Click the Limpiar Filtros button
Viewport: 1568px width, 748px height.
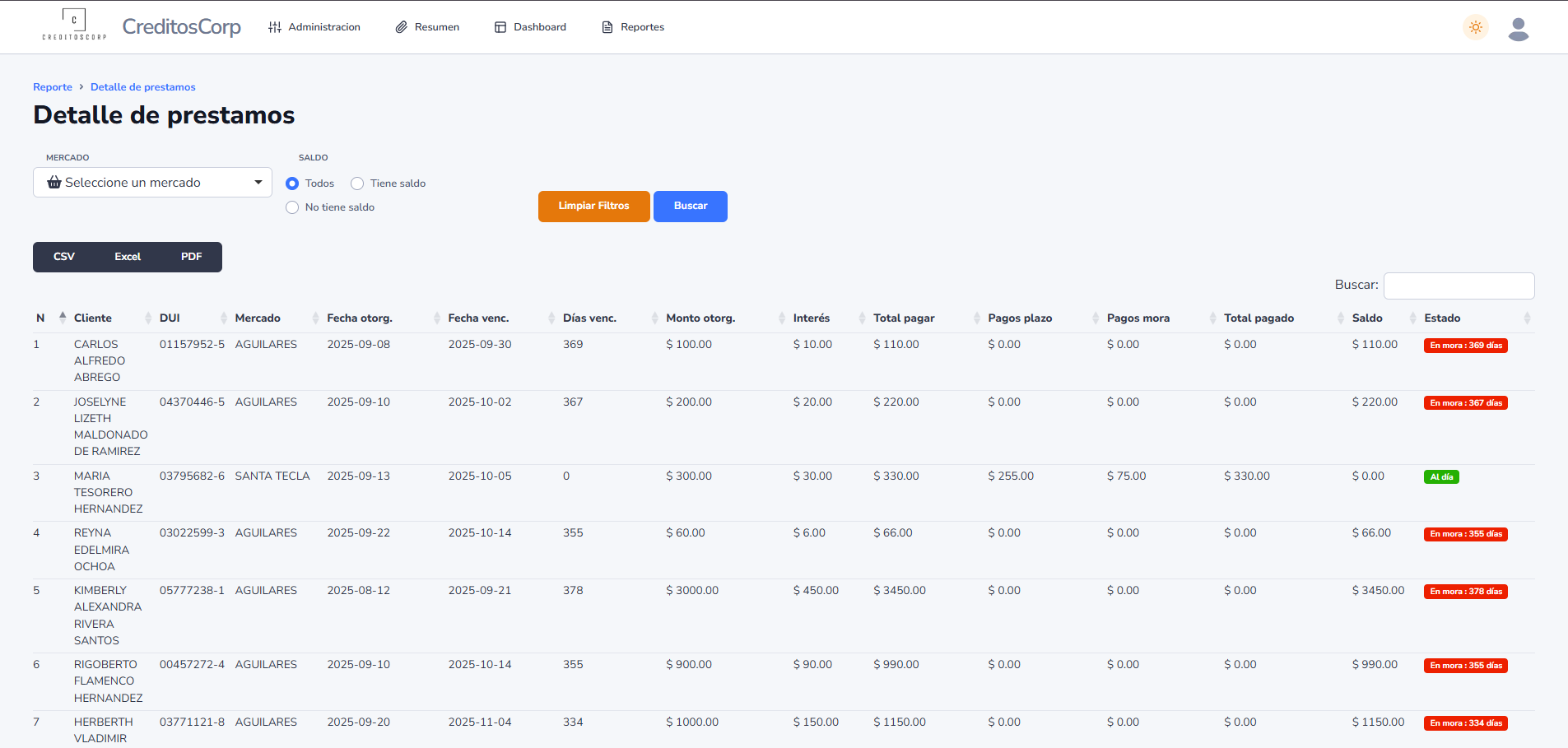point(594,207)
